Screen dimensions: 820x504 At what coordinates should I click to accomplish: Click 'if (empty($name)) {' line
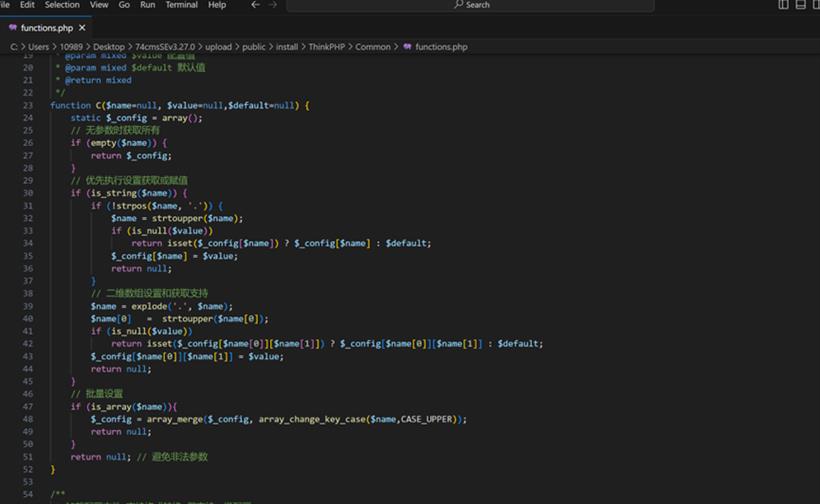119,143
